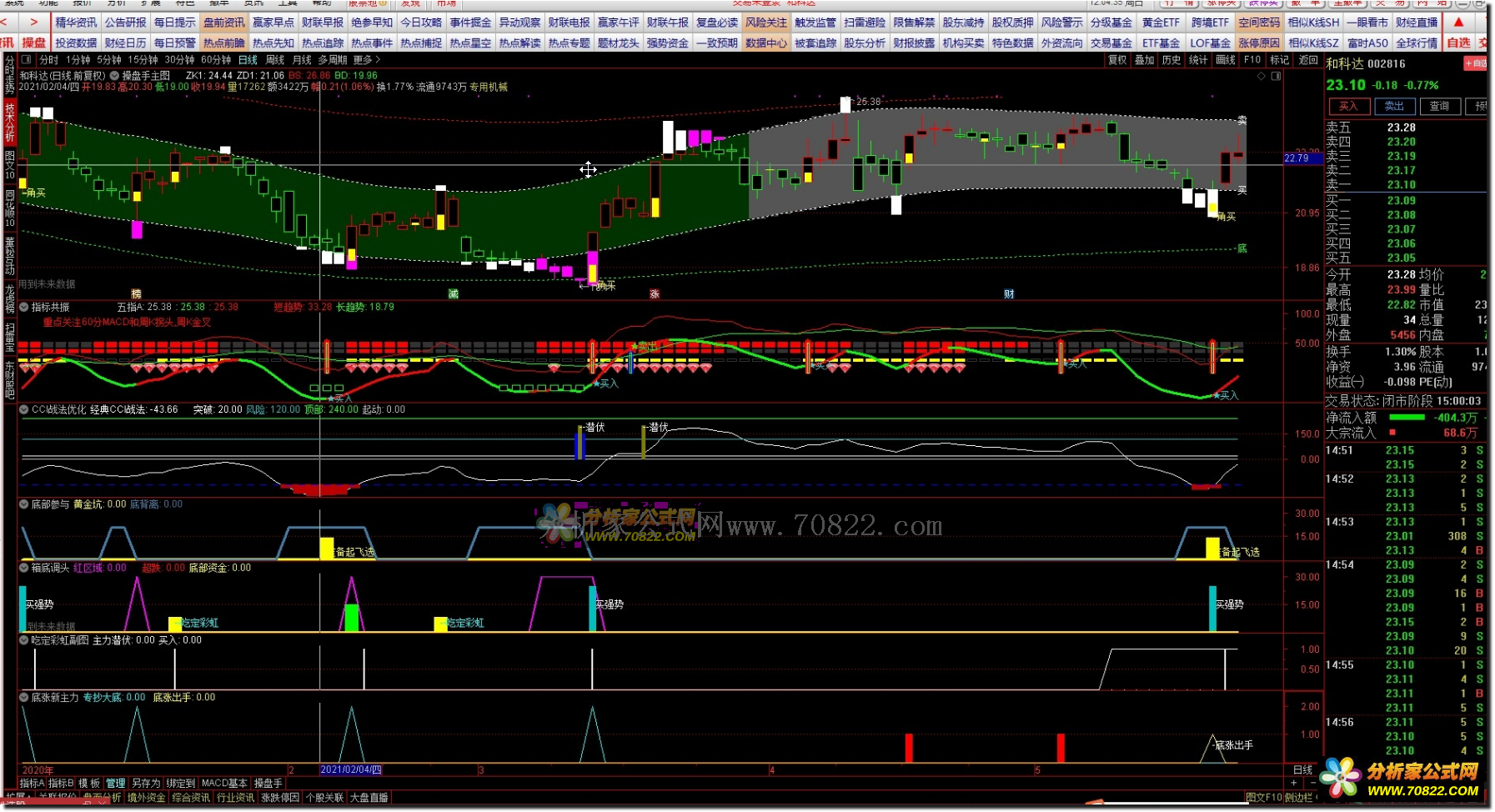The width and height of the screenshot is (1495, 812).
Task: Open the 画线 drawing tools menu
Action: pos(1226,60)
